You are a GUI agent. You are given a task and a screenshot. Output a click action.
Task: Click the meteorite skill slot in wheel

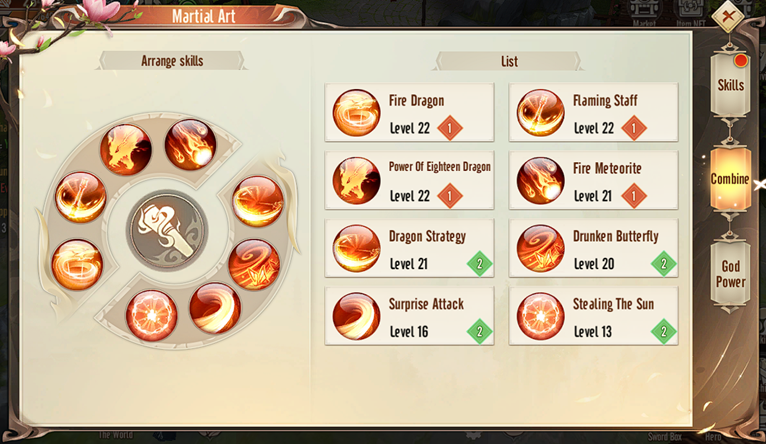point(191,145)
